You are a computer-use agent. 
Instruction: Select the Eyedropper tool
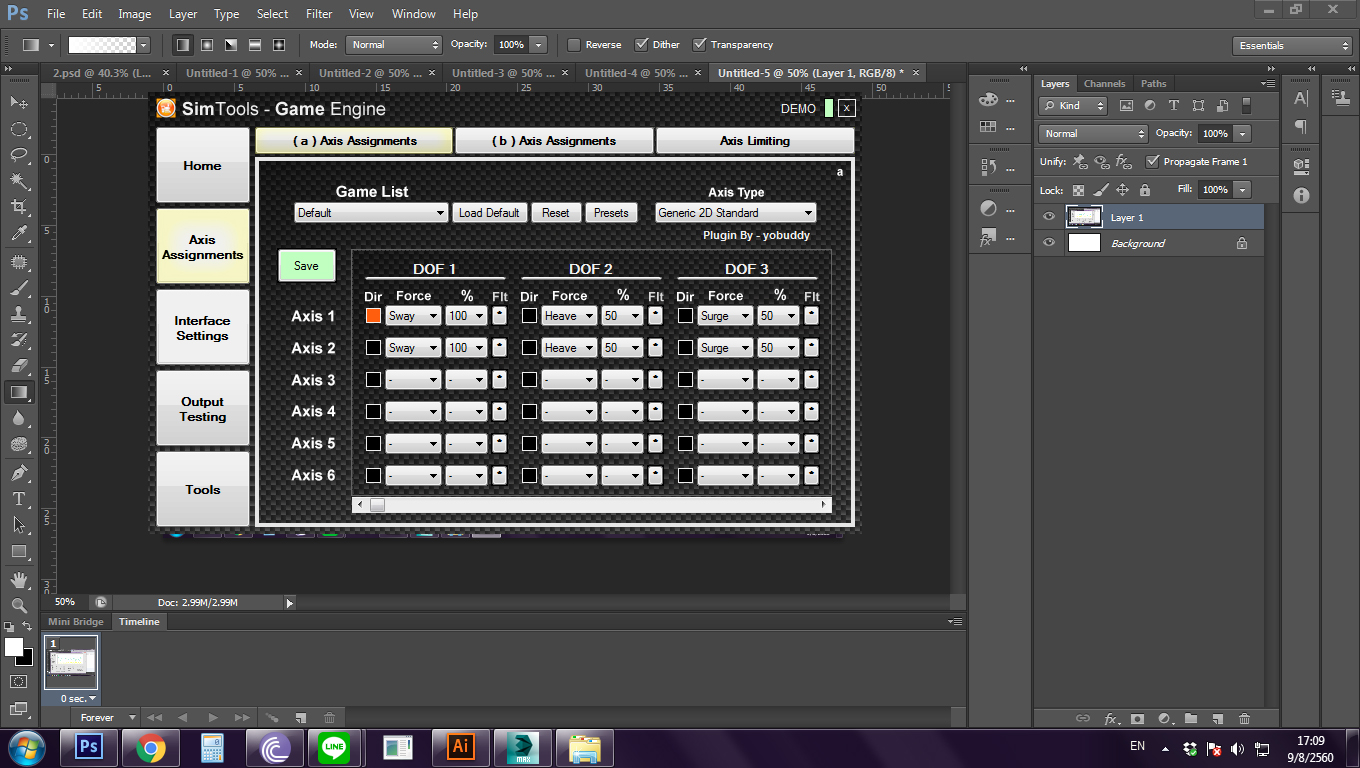click(19, 234)
